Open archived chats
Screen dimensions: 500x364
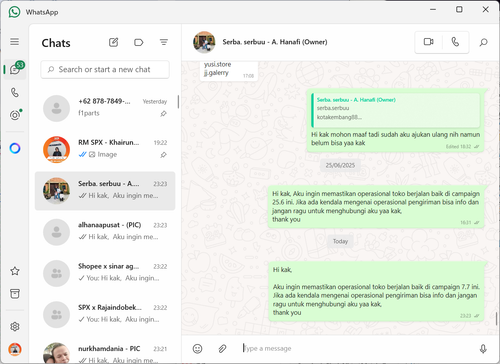[15, 294]
